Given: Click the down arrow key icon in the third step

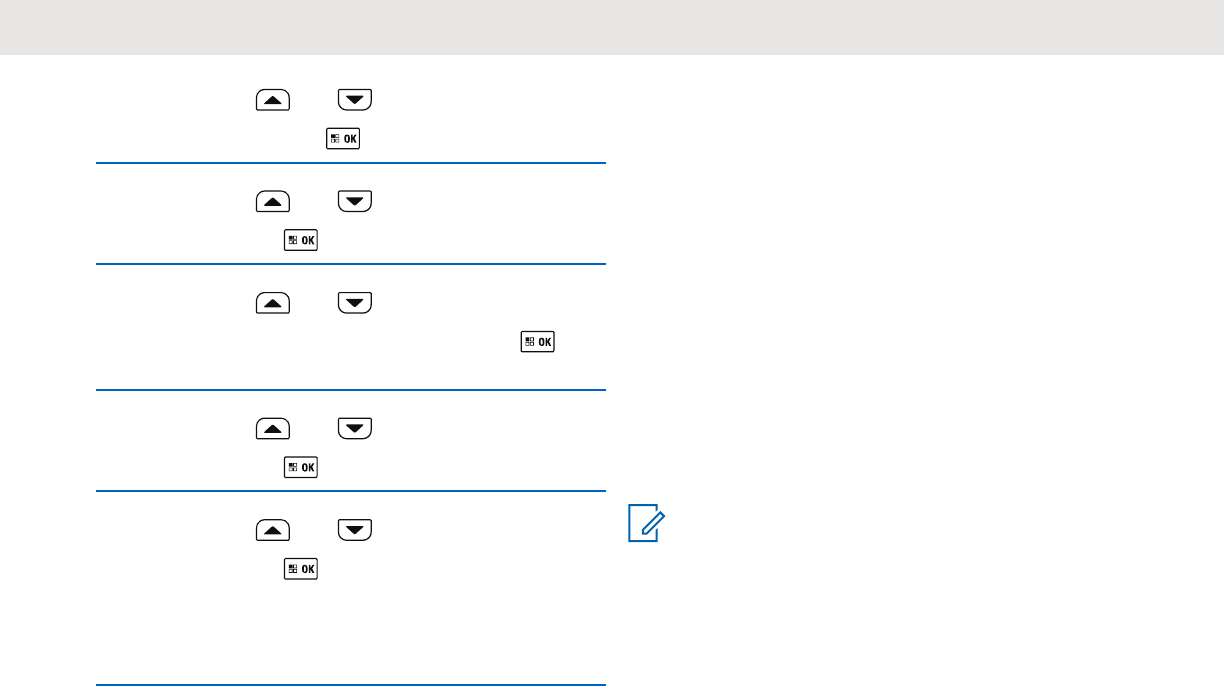Looking at the screenshot, I should pyautogui.click(x=354, y=303).
